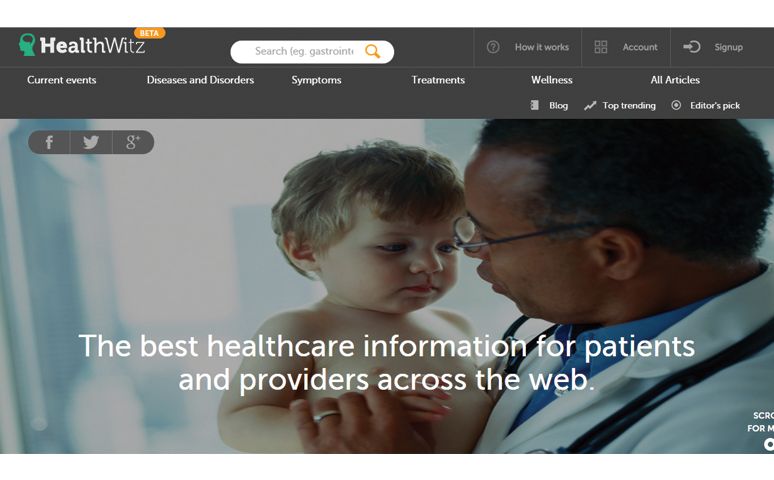774x480 pixels.
Task: Focus the search input field
Action: pyautogui.click(x=304, y=51)
